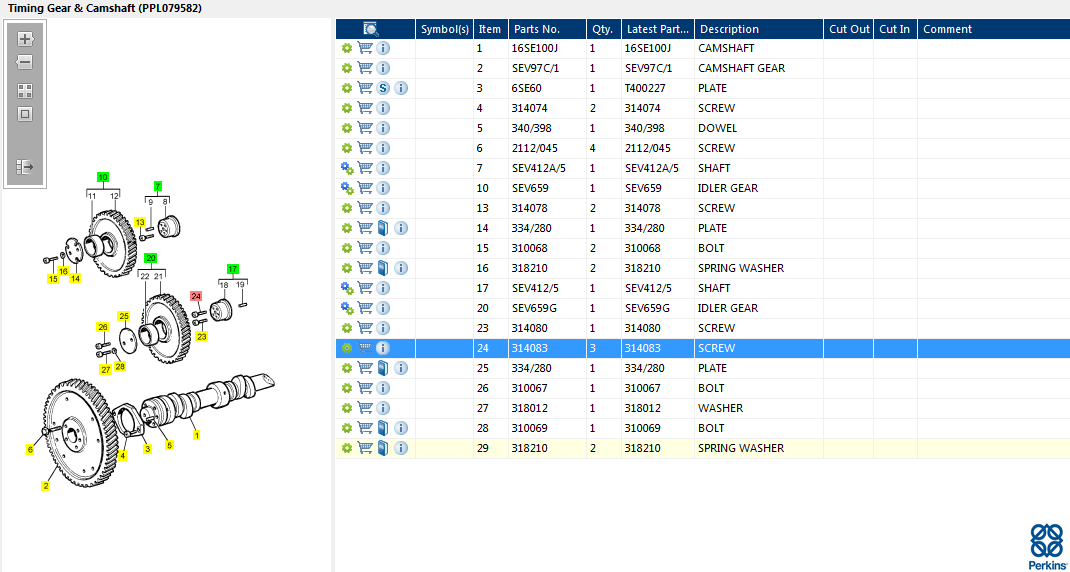This screenshot has height=572, width=1070.
Task: Select callout 1 below the camshaft
Action: pos(197,434)
